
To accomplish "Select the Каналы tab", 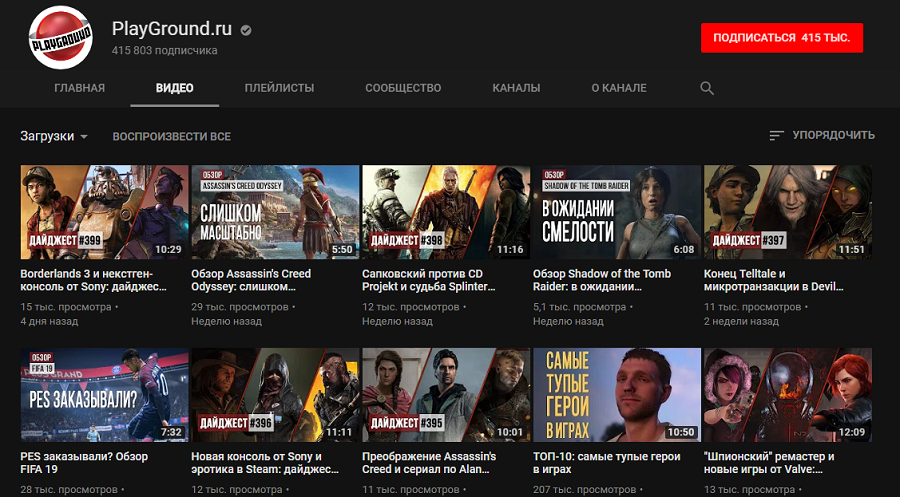I will 516,88.
